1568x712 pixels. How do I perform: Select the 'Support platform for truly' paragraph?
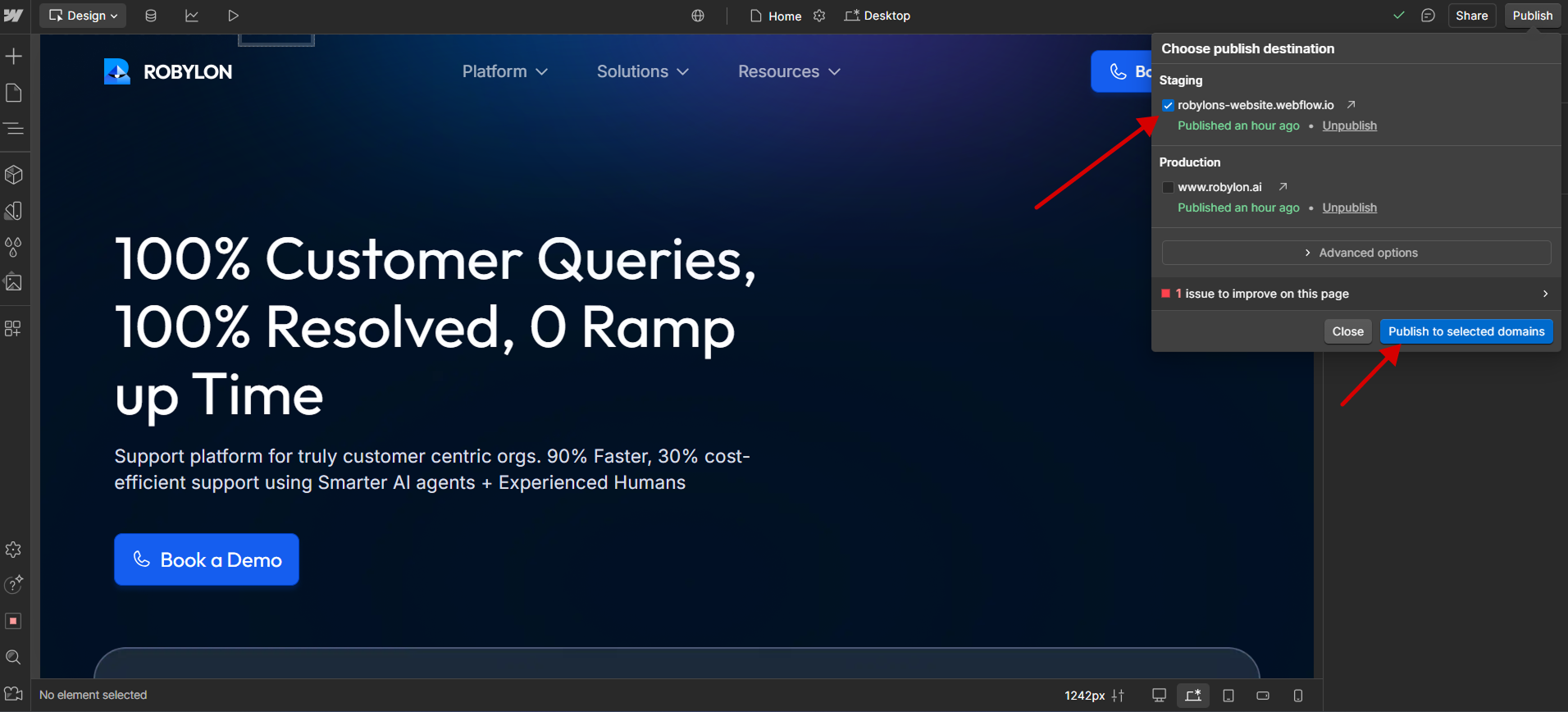point(432,469)
